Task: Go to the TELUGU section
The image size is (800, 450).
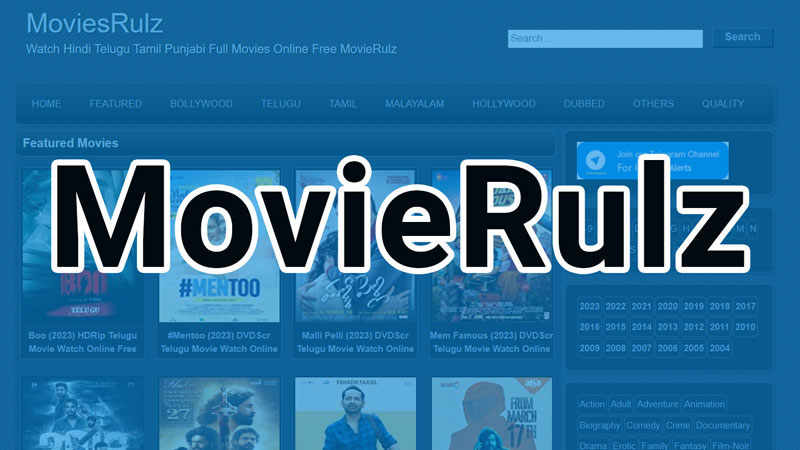Action: 281,104
